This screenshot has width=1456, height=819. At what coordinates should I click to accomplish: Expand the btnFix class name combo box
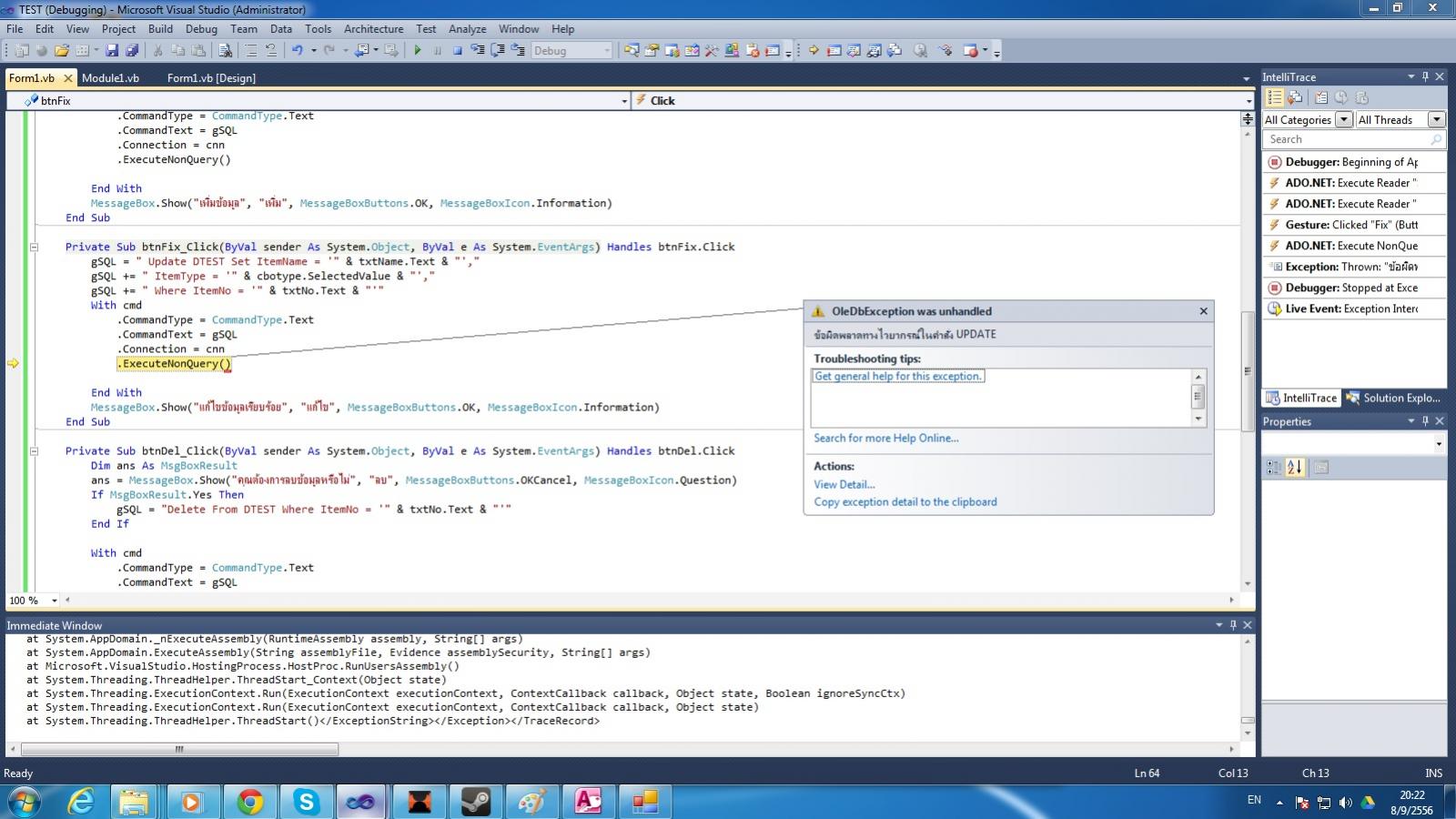[x=624, y=101]
